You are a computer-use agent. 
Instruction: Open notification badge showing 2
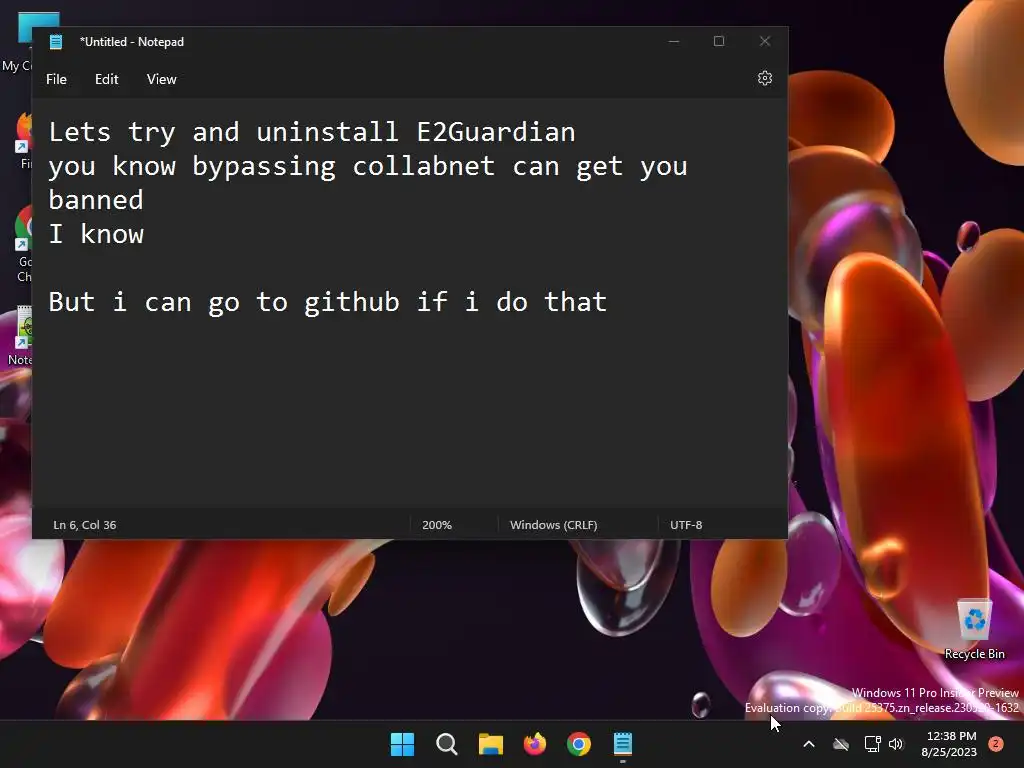click(x=996, y=744)
